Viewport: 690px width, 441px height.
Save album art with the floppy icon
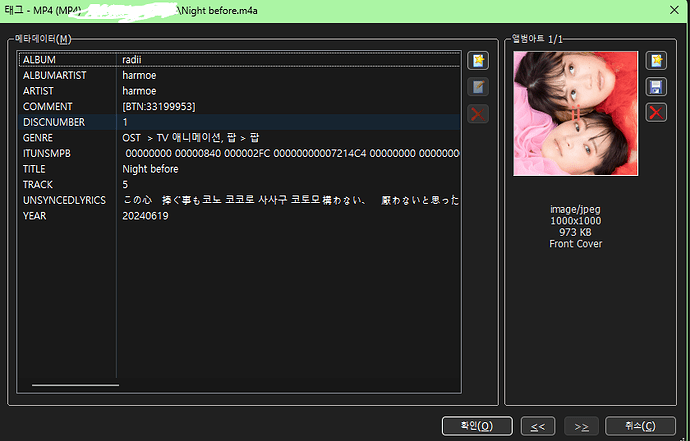coord(656,87)
